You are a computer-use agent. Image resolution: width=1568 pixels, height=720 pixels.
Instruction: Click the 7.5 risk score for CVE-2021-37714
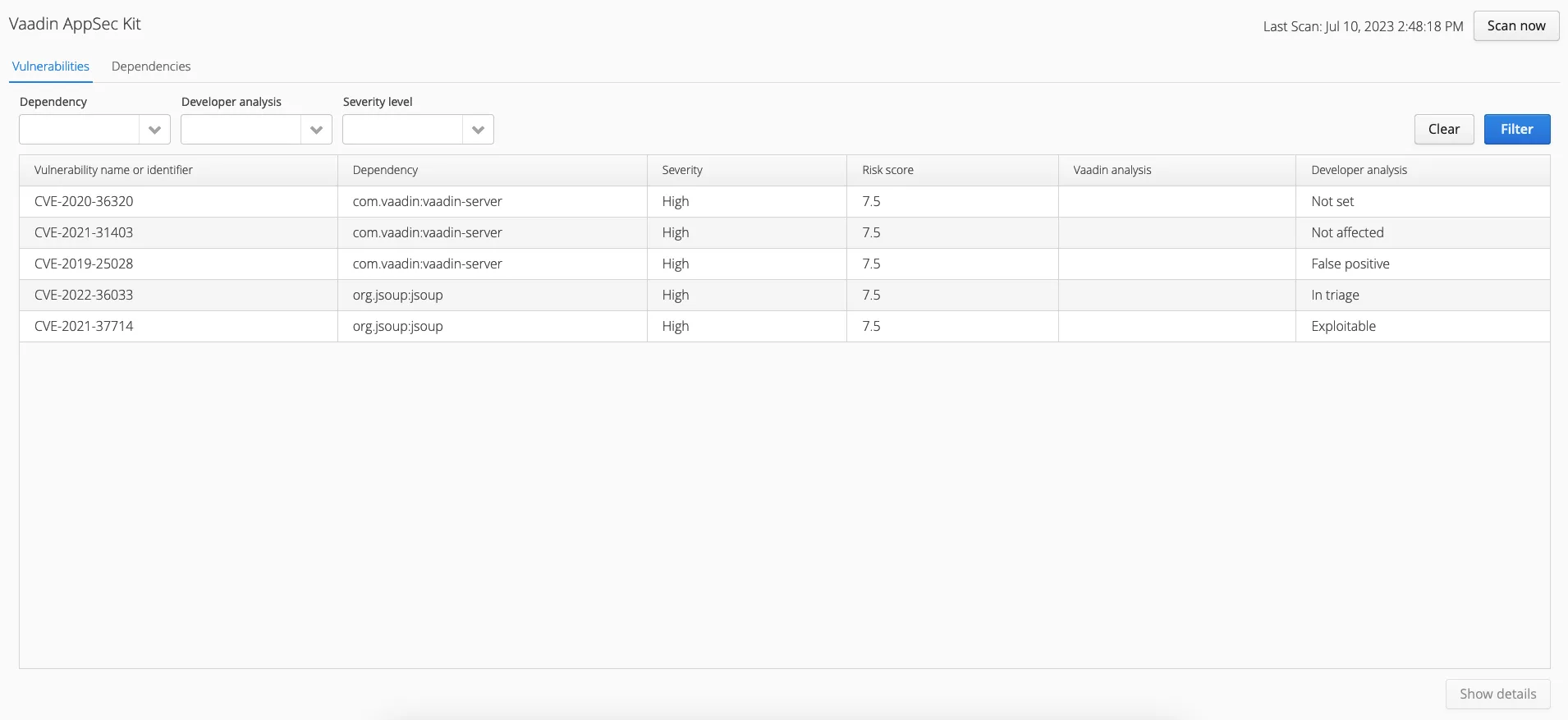(871, 326)
